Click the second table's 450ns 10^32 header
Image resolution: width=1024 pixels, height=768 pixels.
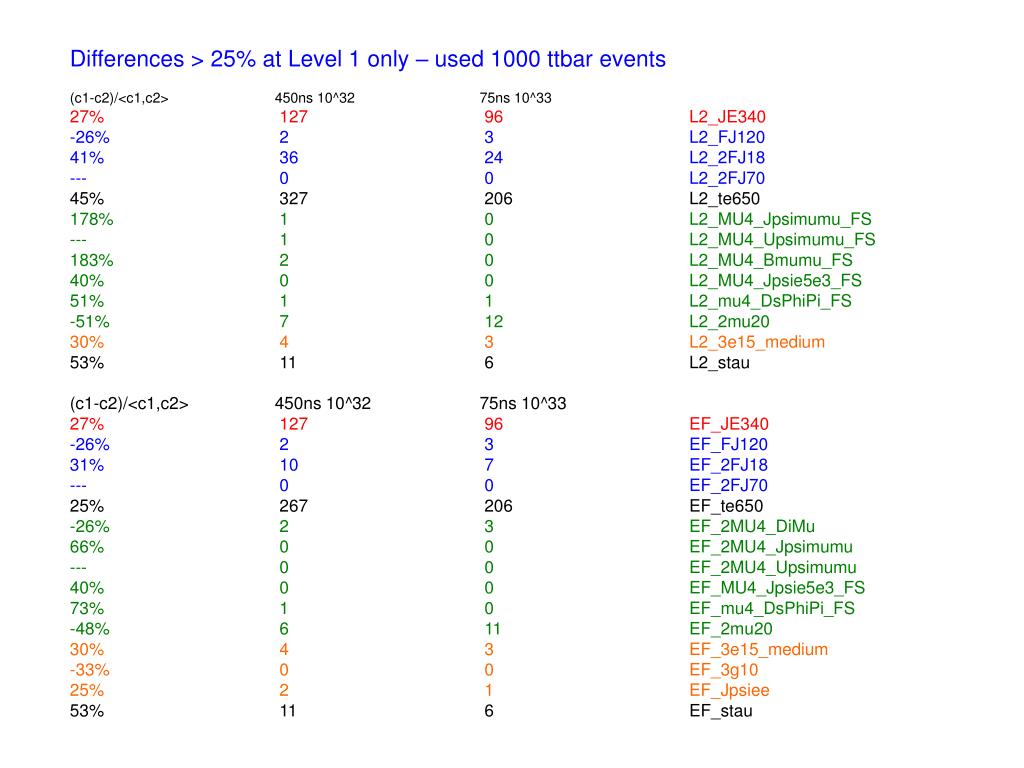point(323,404)
